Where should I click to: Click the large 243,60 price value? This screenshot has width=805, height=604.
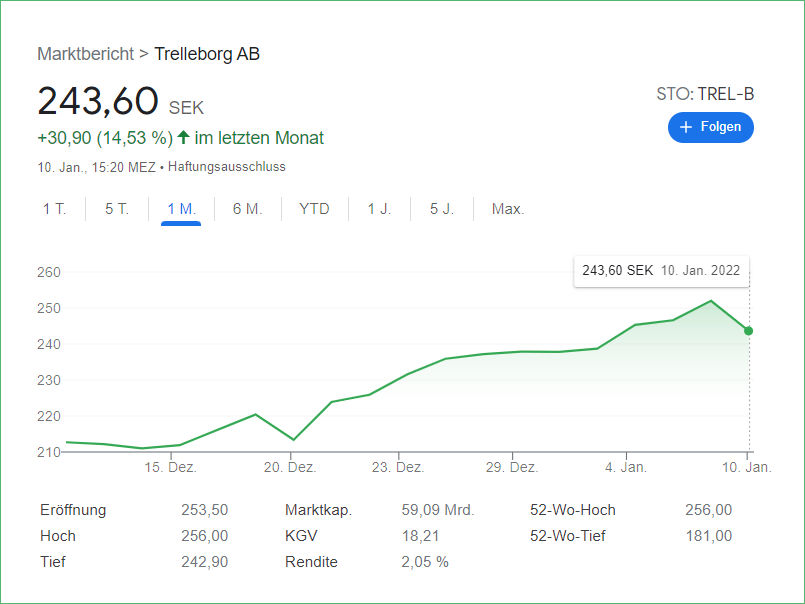98,101
